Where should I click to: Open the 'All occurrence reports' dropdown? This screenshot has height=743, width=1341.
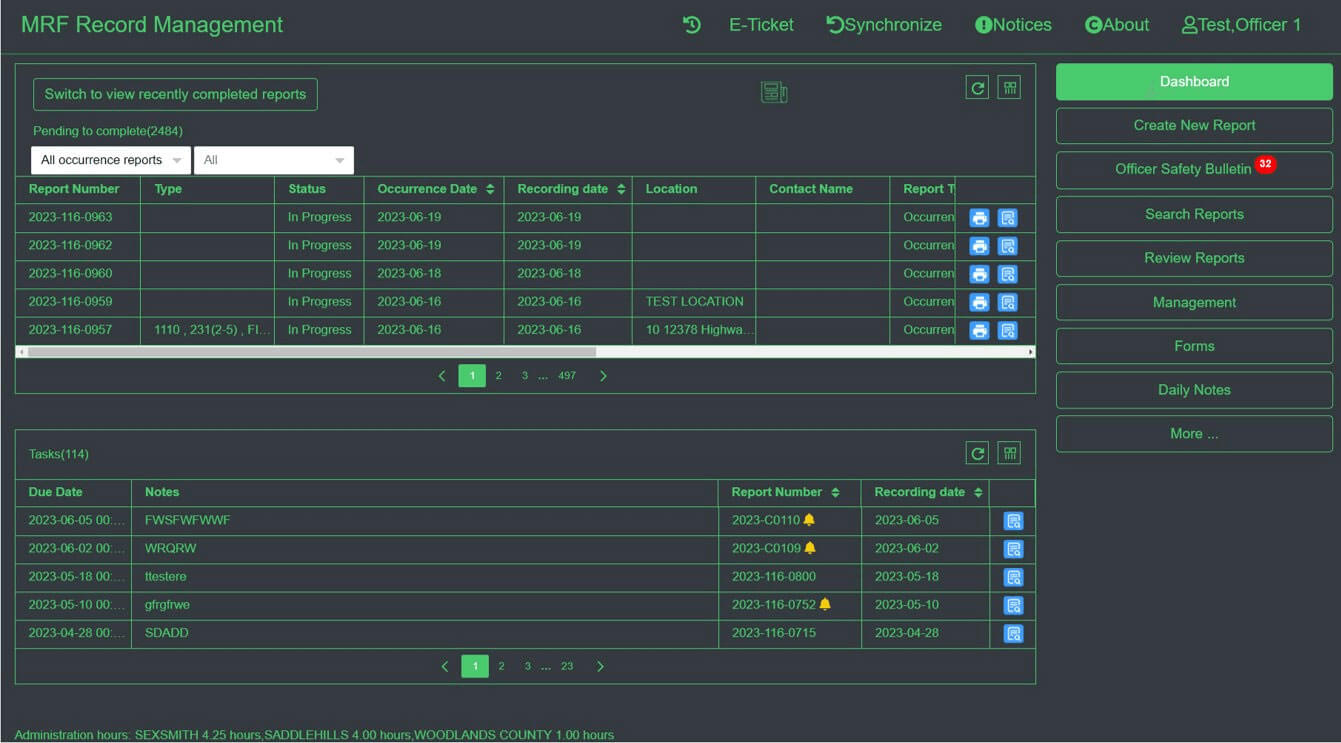click(109, 160)
